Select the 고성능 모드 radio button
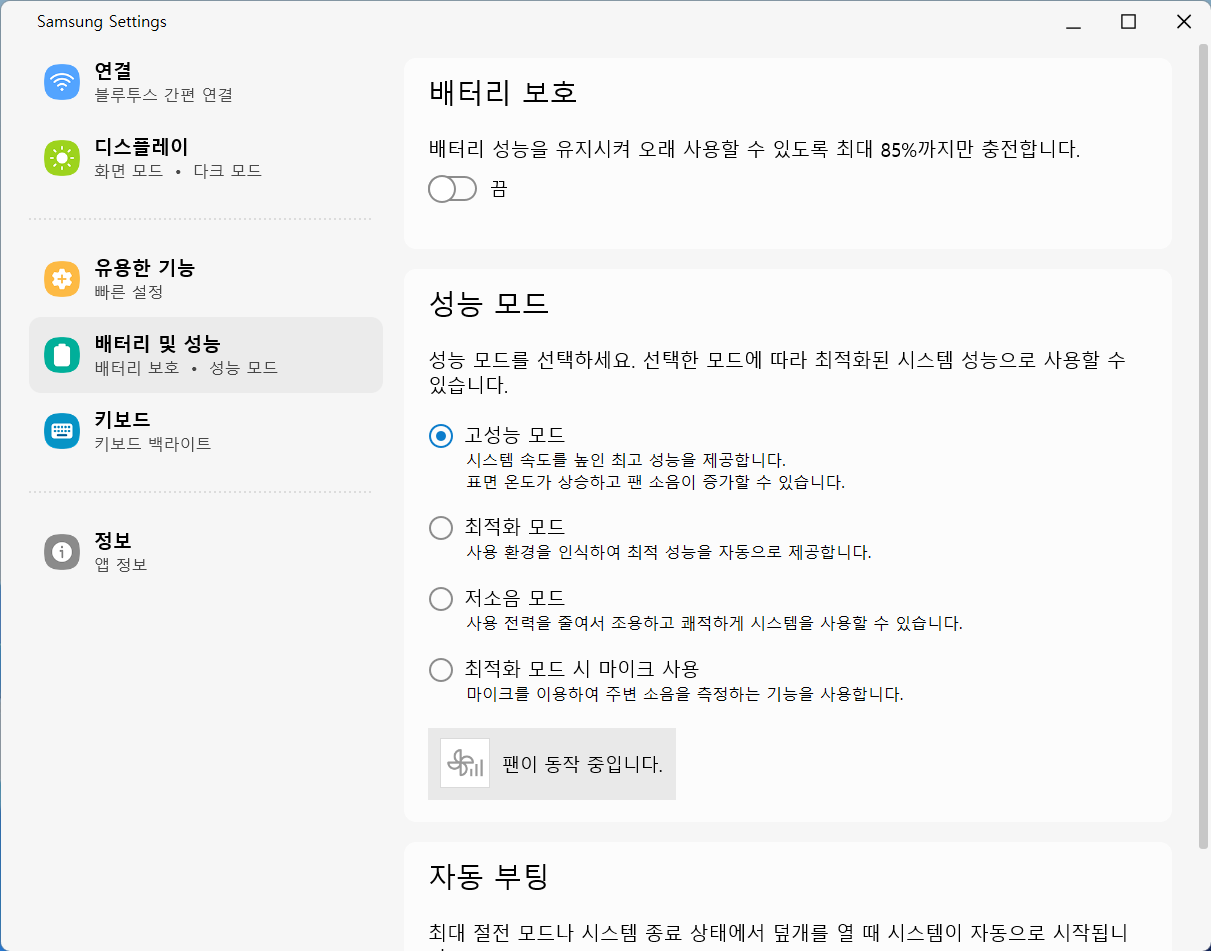1211x951 pixels. click(441, 436)
